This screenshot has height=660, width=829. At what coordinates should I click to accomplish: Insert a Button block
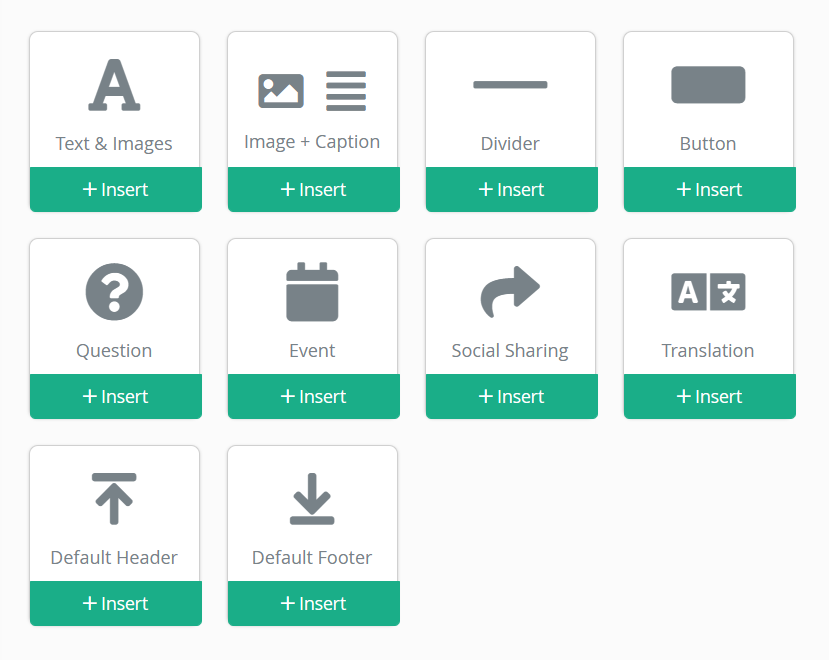click(709, 190)
